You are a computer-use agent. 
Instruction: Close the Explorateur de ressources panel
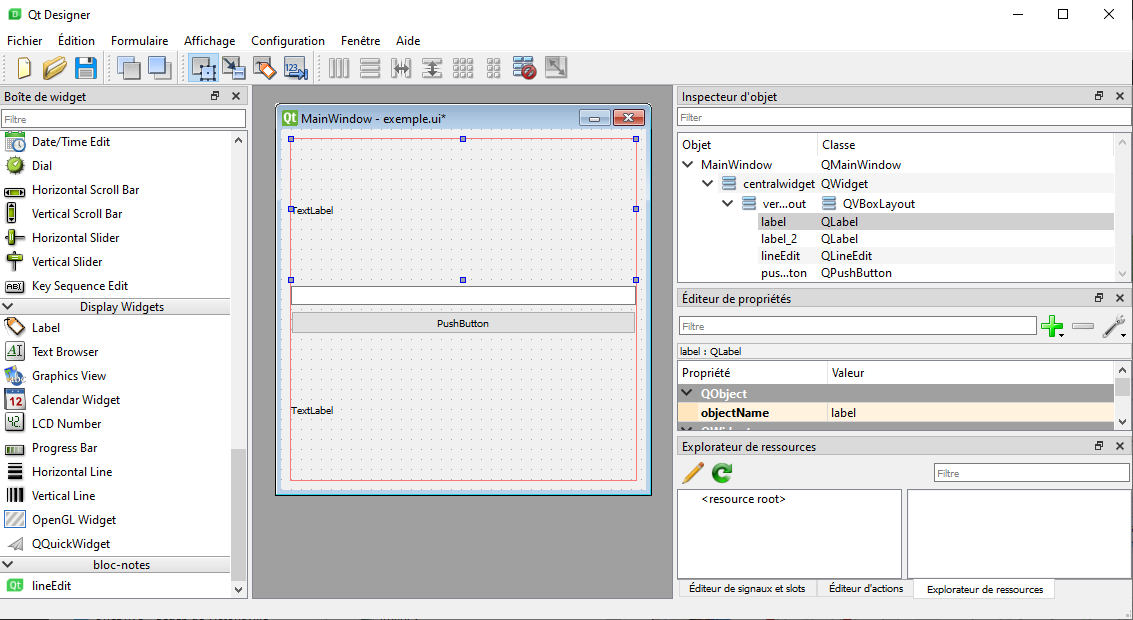pos(1119,446)
